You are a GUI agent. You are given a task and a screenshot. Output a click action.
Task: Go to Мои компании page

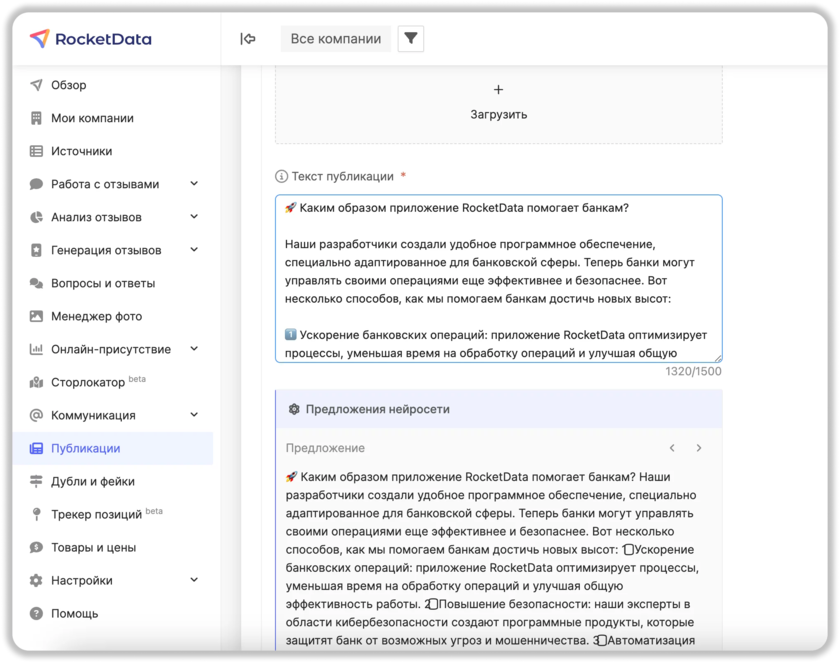click(x=92, y=118)
